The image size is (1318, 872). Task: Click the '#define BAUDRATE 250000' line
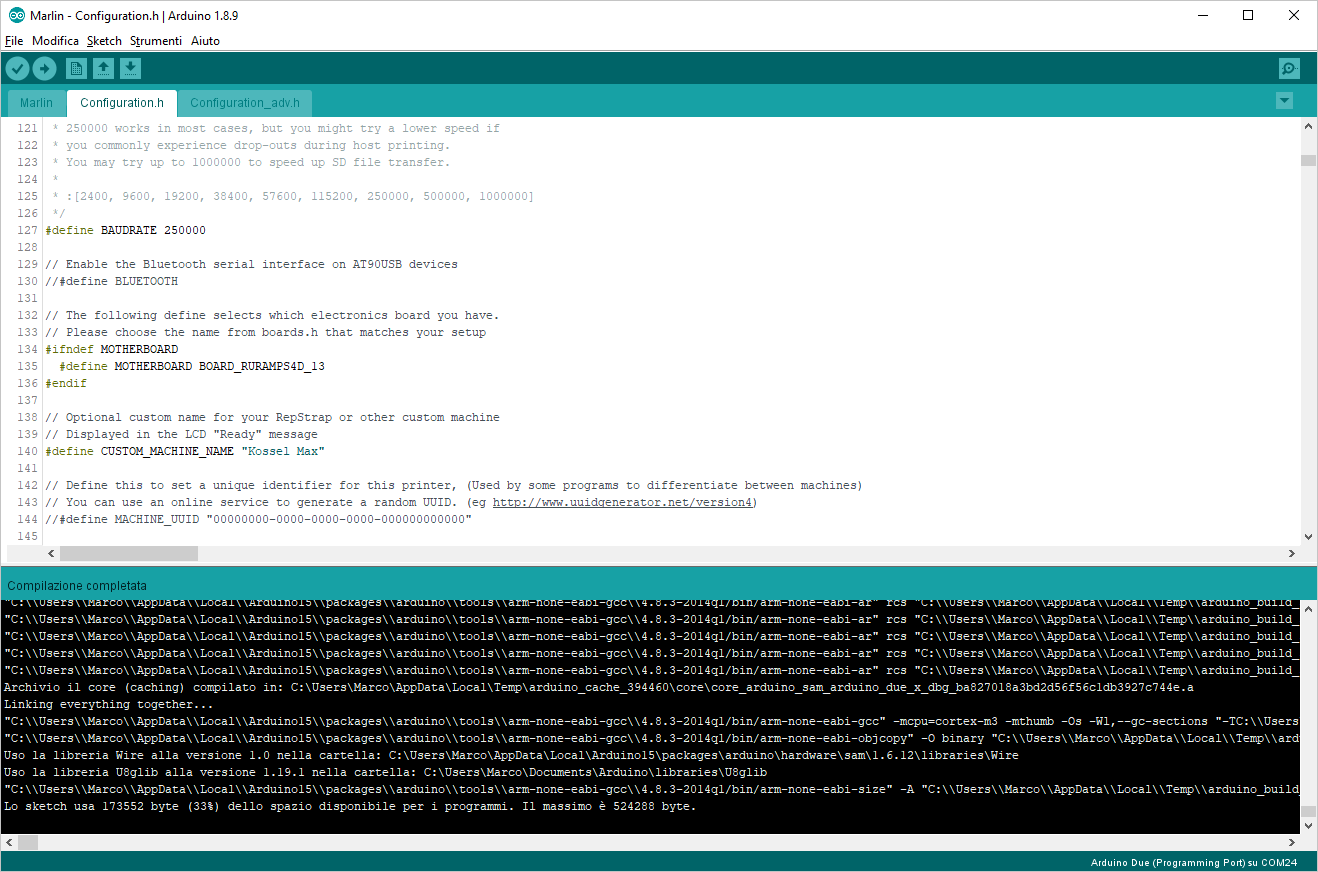pos(125,230)
